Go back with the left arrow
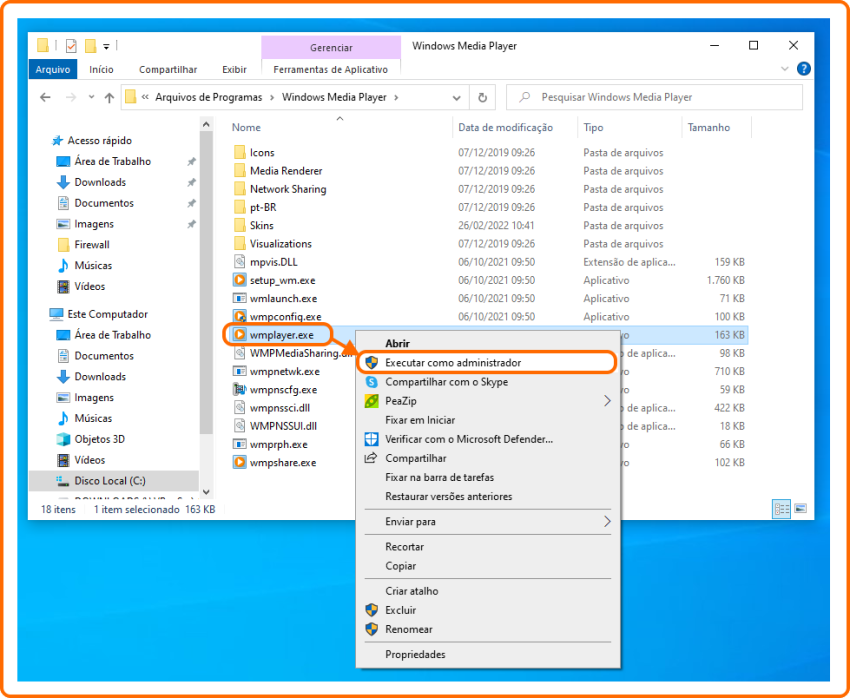850x698 pixels. (x=46, y=98)
